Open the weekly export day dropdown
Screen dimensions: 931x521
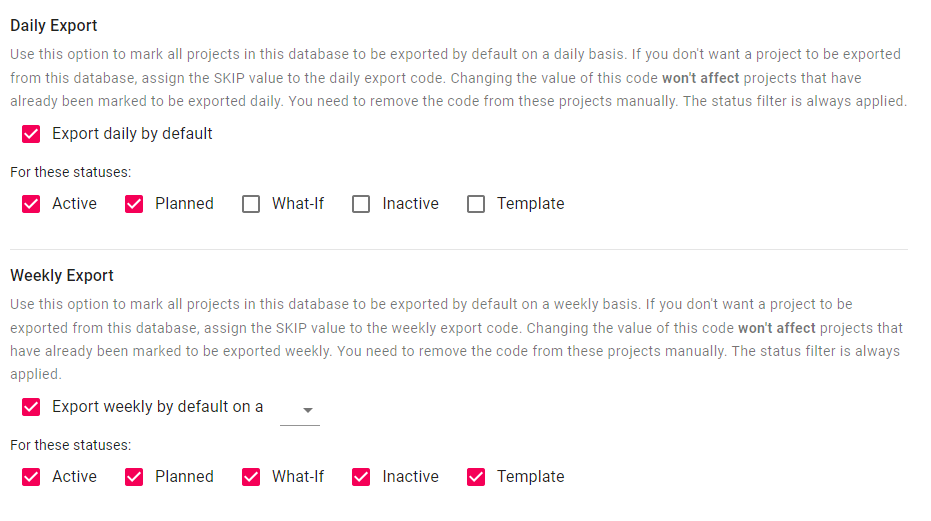click(x=300, y=410)
